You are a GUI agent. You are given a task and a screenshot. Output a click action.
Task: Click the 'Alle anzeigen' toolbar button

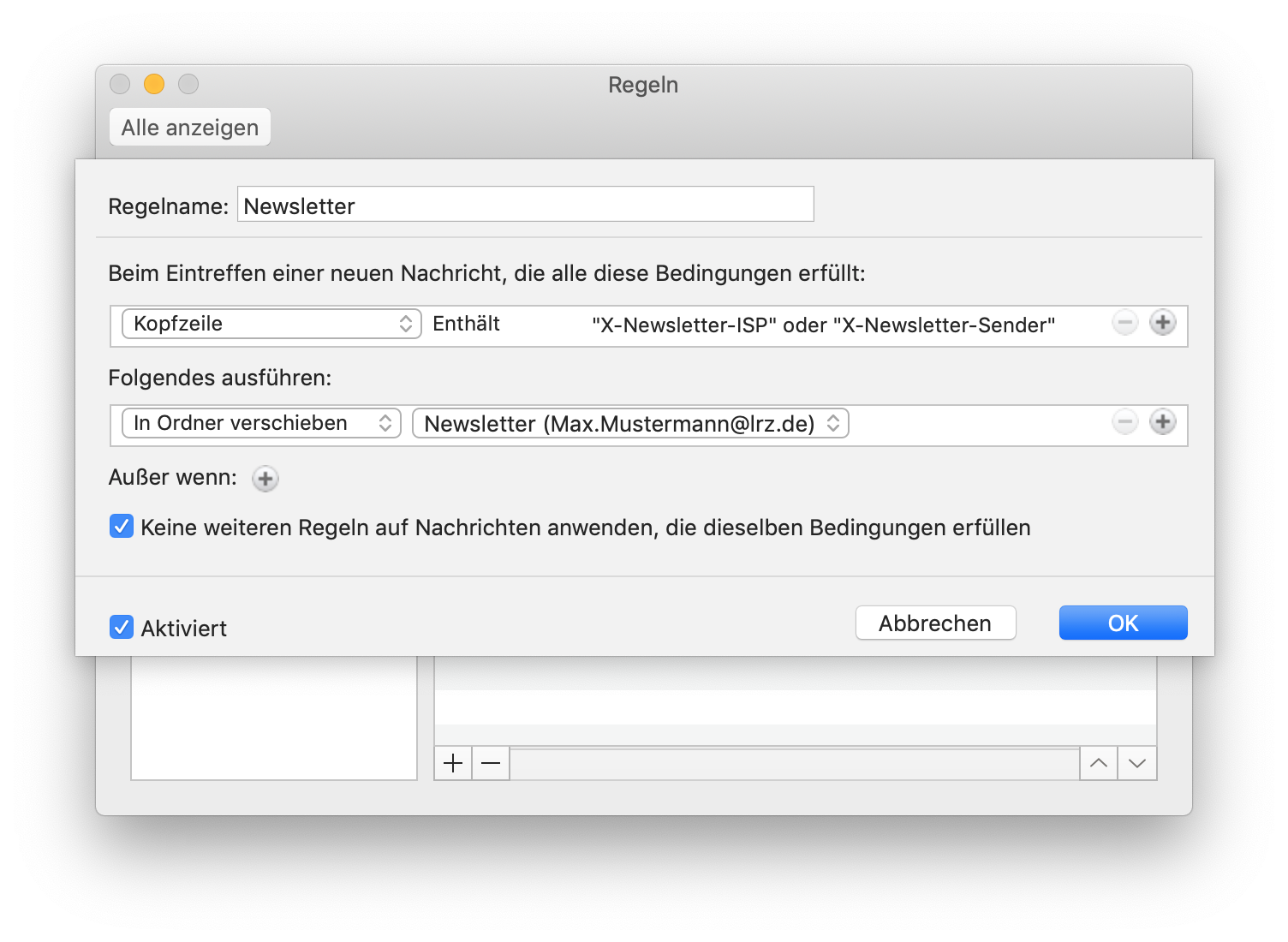coord(189,127)
